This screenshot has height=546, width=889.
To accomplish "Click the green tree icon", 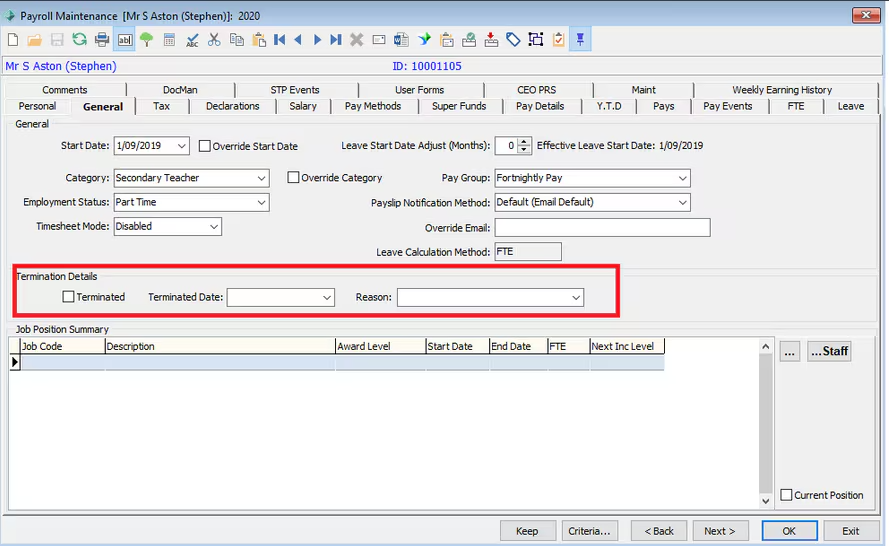I will [x=147, y=40].
